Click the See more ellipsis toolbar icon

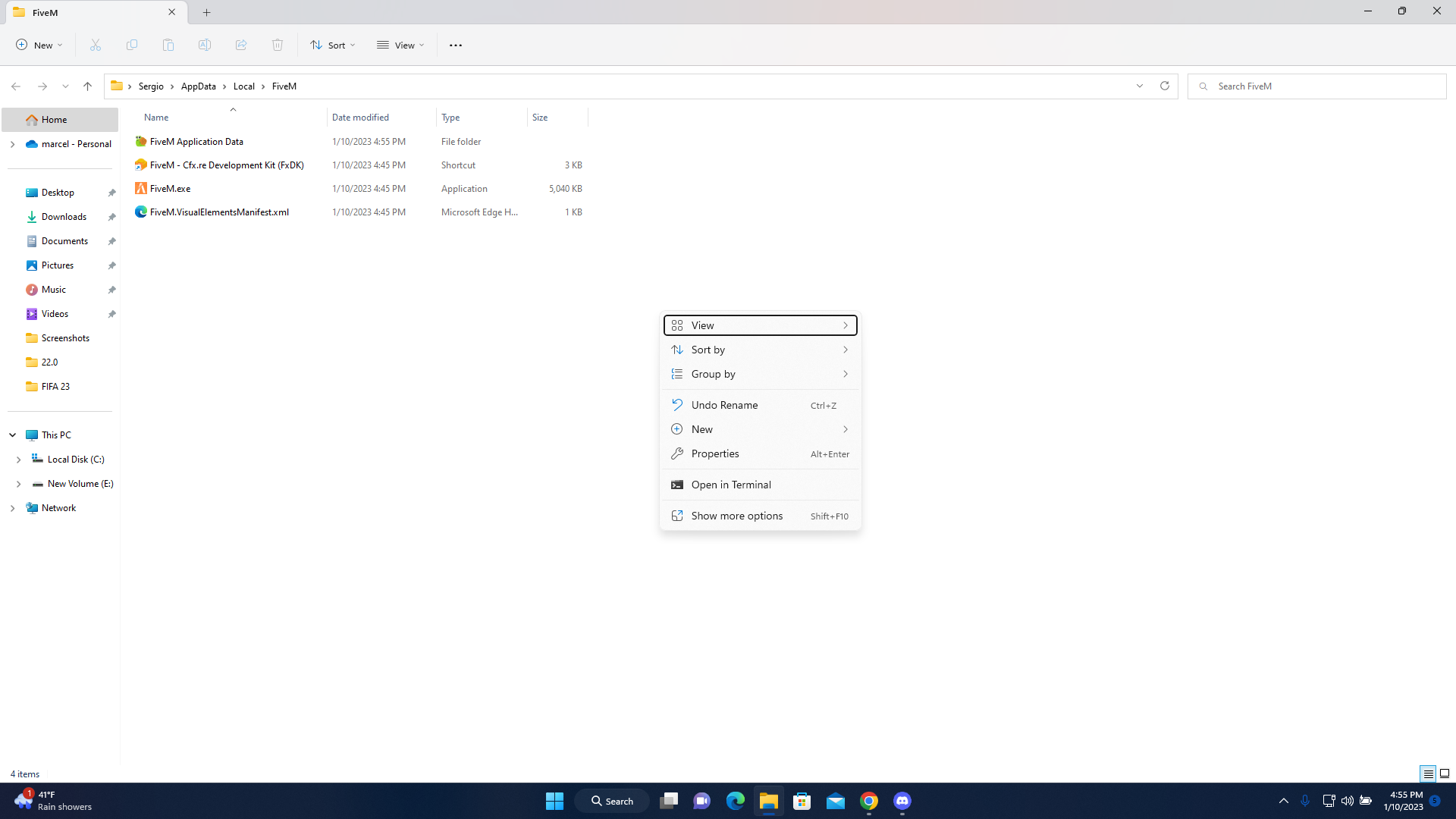tap(455, 45)
